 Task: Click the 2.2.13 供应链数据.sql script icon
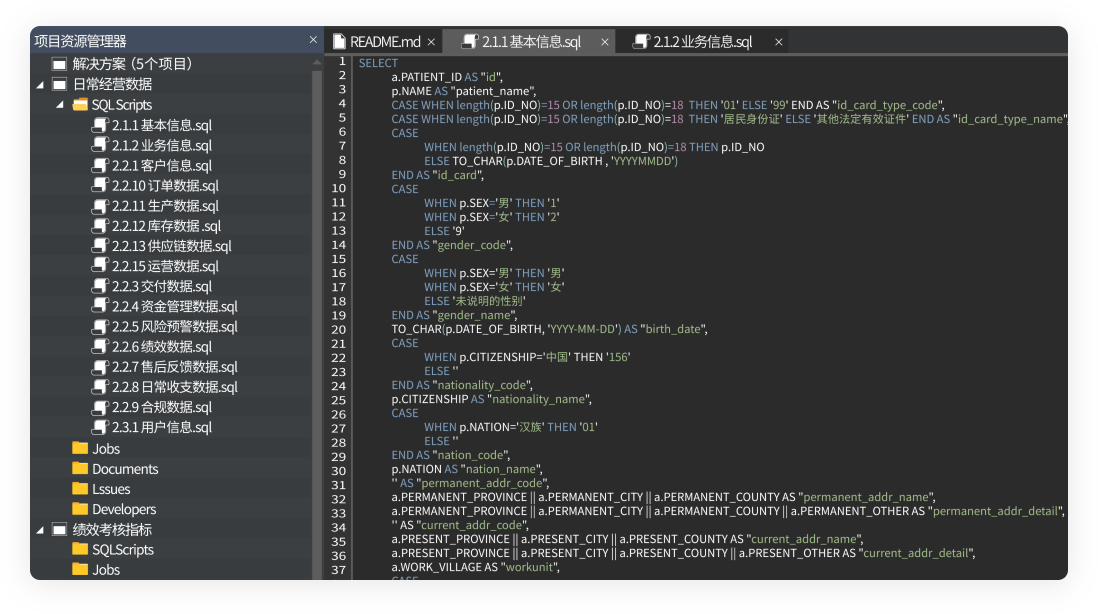click(x=99, y=246)
